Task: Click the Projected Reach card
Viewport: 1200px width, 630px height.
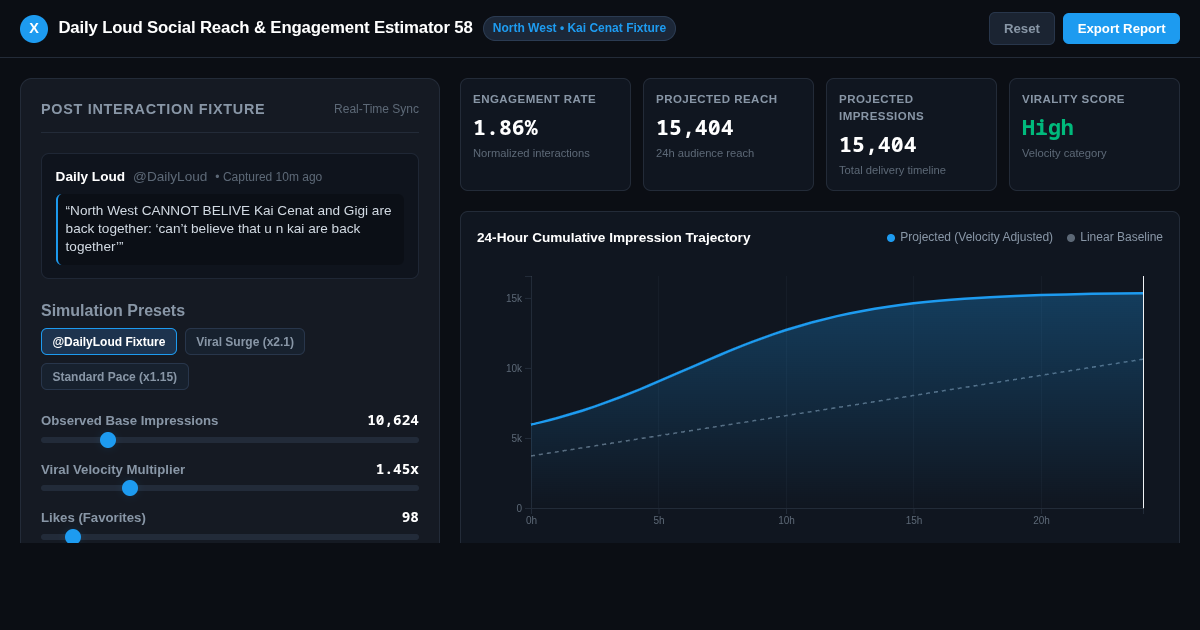Action: (x=728, y=134)
